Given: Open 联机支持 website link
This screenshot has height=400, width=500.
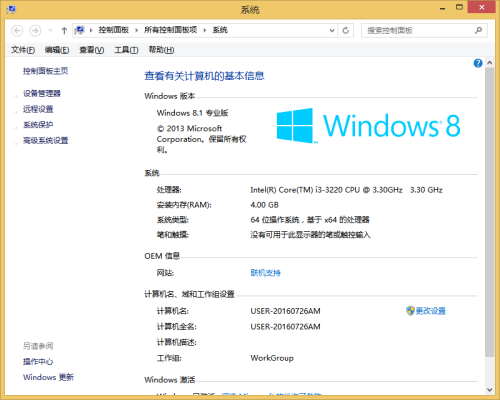Looking at the screenshot, I should coord(265,273).
